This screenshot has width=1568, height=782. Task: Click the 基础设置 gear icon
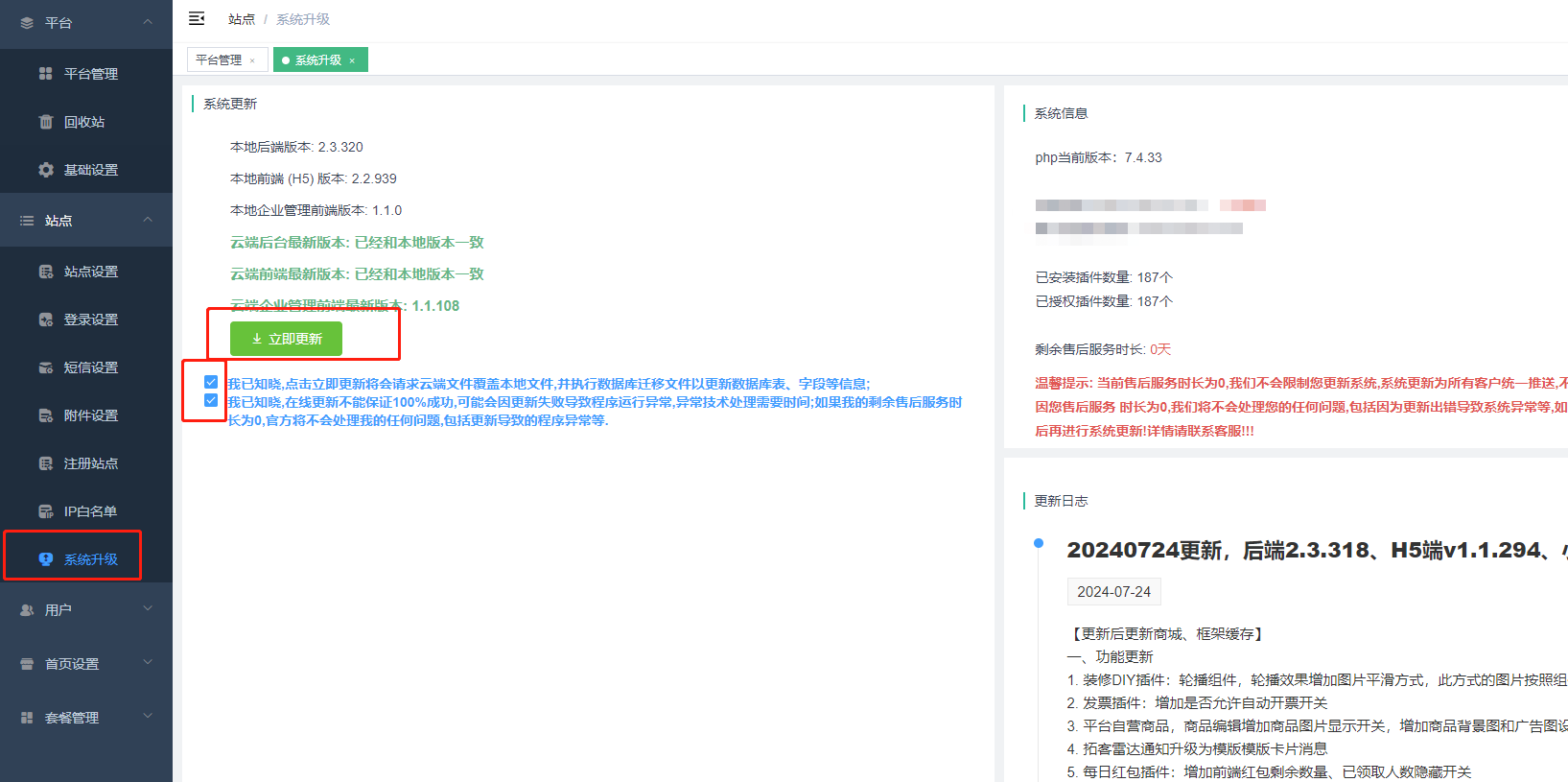[x=45, y=170]
